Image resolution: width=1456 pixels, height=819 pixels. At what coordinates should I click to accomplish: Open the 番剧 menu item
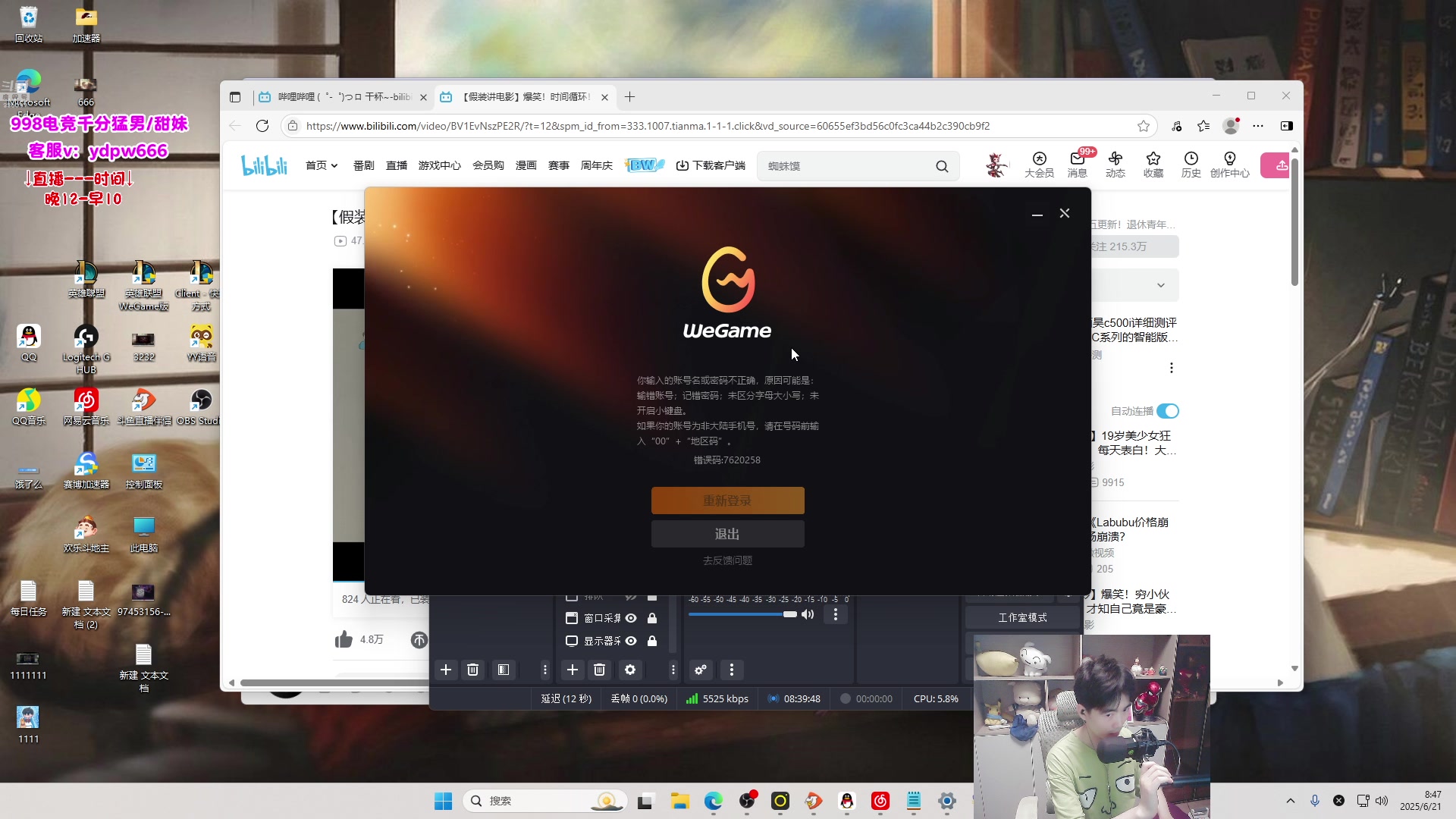point(363,165)
